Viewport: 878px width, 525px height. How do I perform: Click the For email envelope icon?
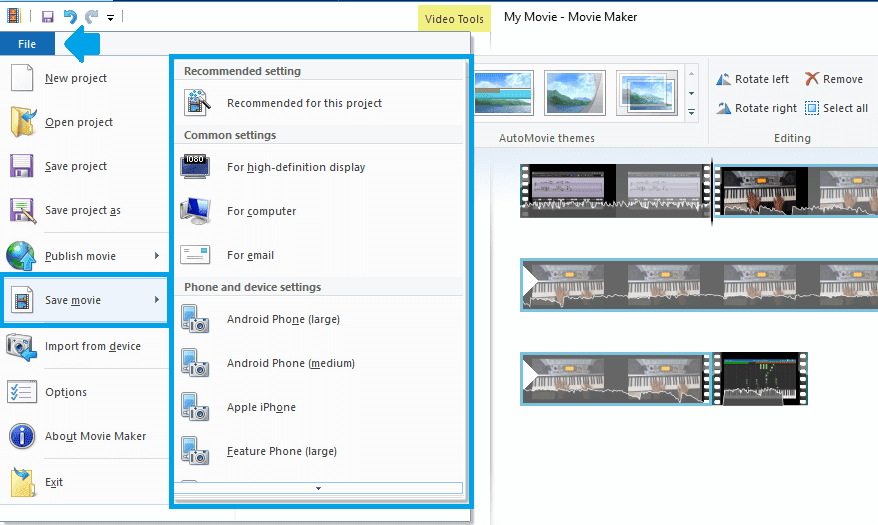[195, 255]
